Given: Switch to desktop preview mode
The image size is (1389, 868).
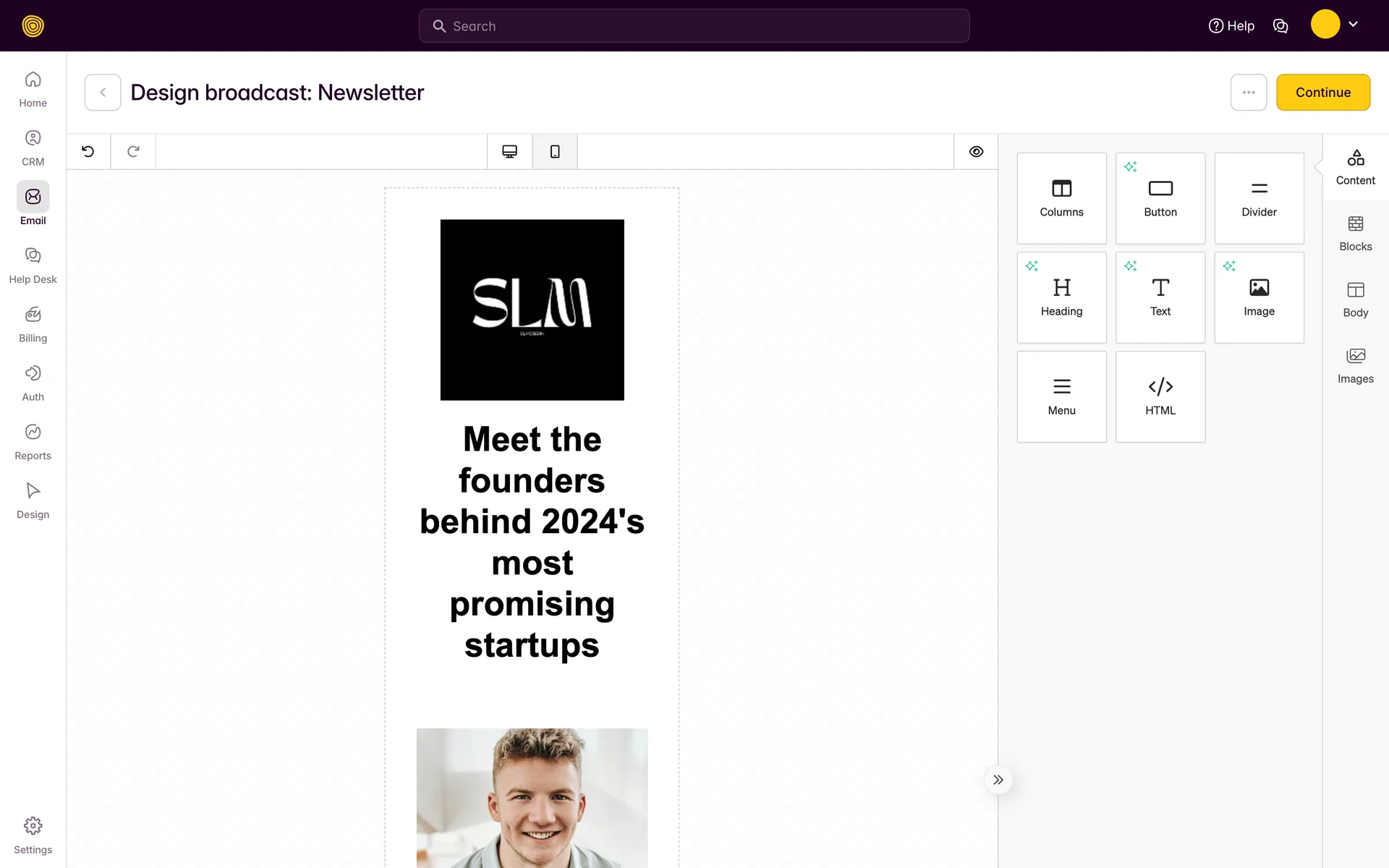Looking at the screenshot, I should pos(509,151).
